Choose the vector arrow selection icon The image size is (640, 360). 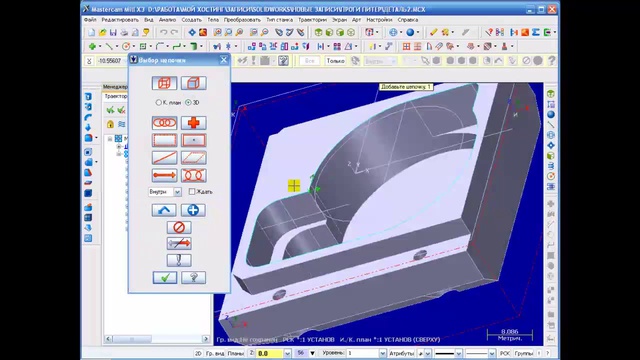(x=164, y=176)
